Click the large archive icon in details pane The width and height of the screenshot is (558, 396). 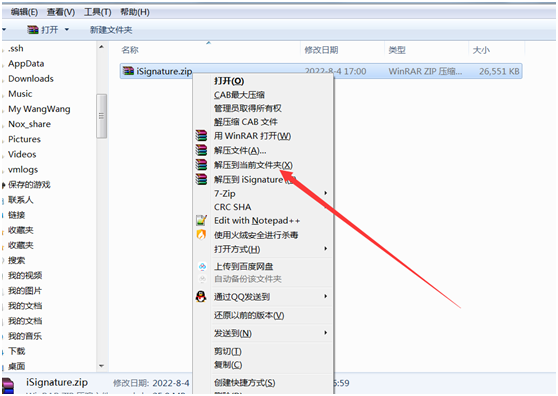[8, 386]
